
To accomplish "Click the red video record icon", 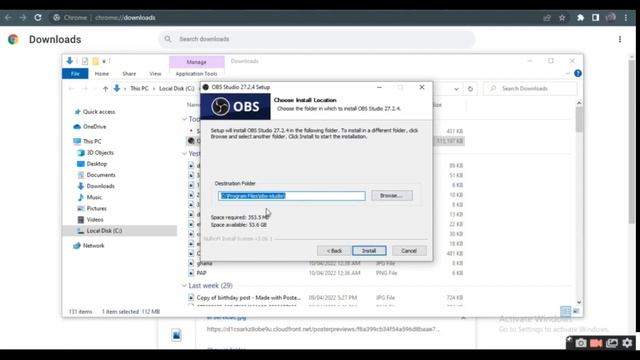I will click(596, 343).
